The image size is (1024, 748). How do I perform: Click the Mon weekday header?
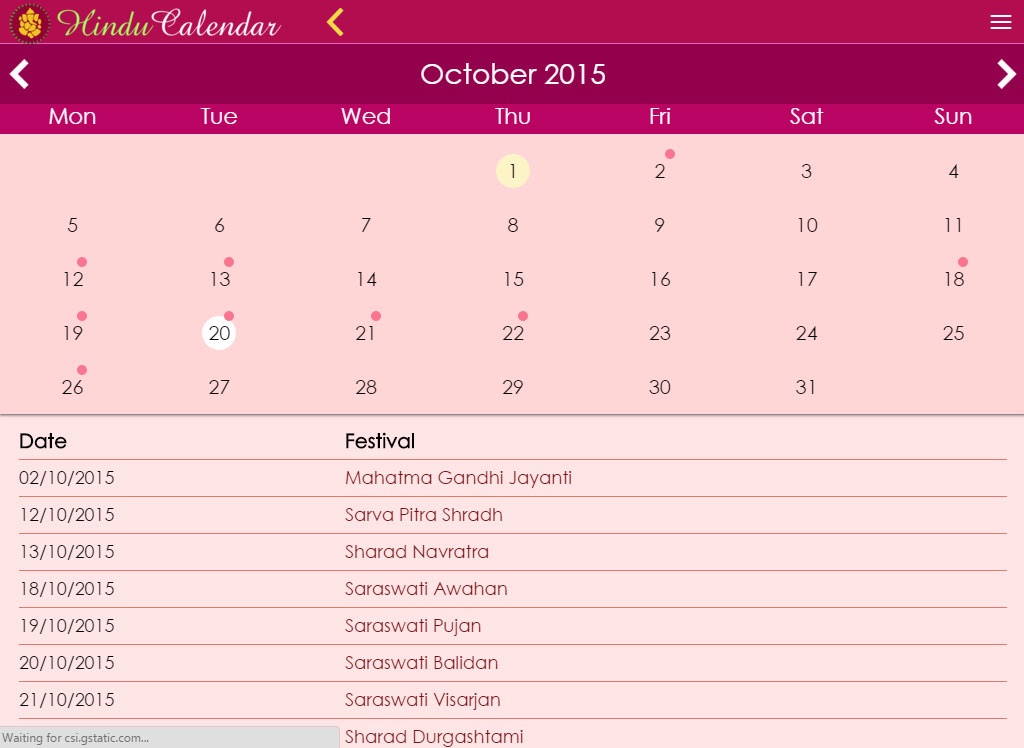72,116
